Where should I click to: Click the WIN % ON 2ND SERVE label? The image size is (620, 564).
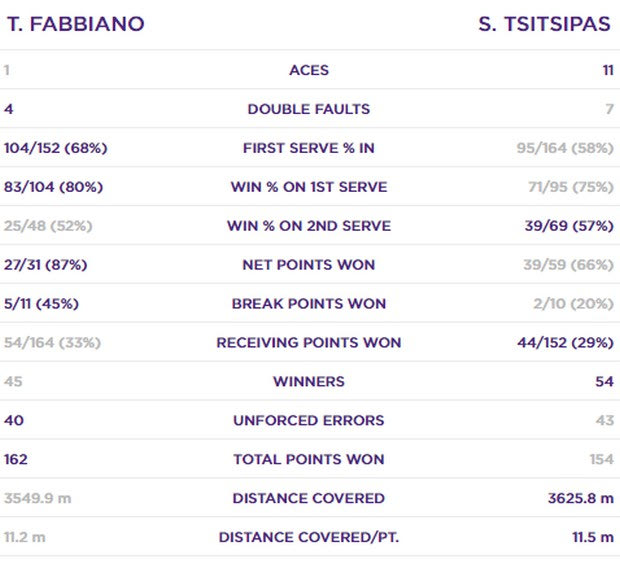click(309, 226)
